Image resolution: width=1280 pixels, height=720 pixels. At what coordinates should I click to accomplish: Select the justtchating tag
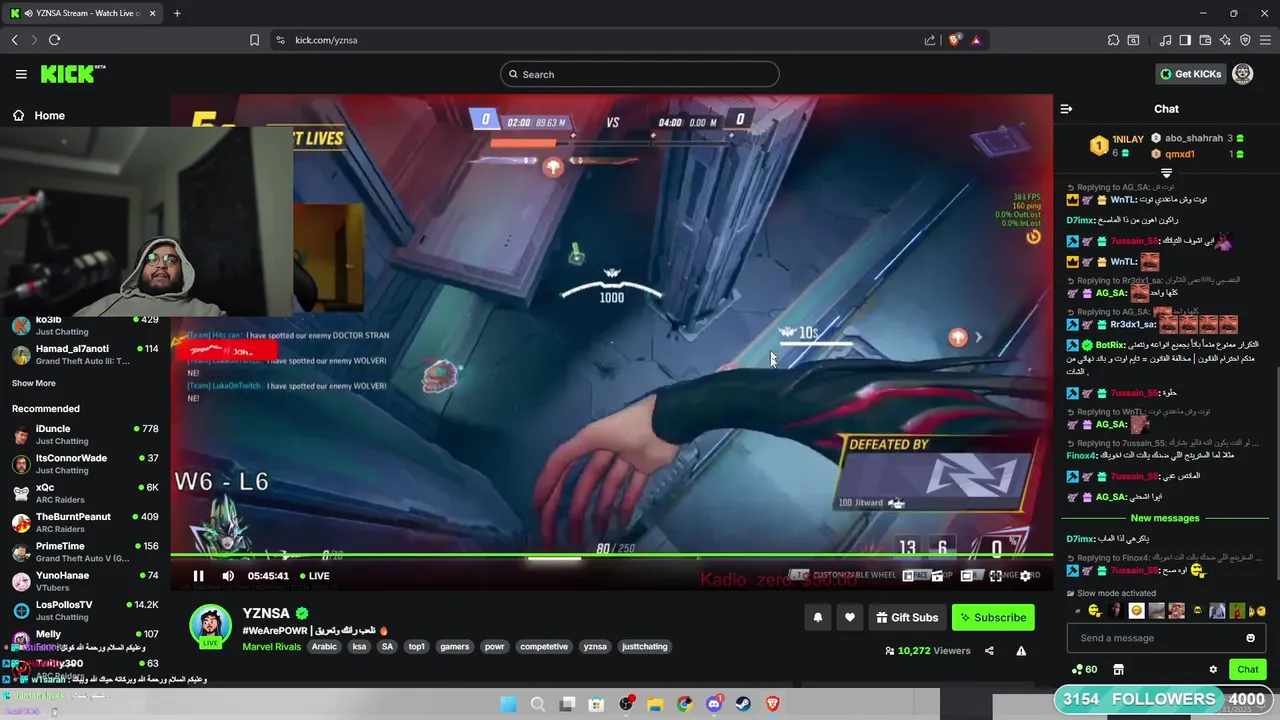pos(645,647)
